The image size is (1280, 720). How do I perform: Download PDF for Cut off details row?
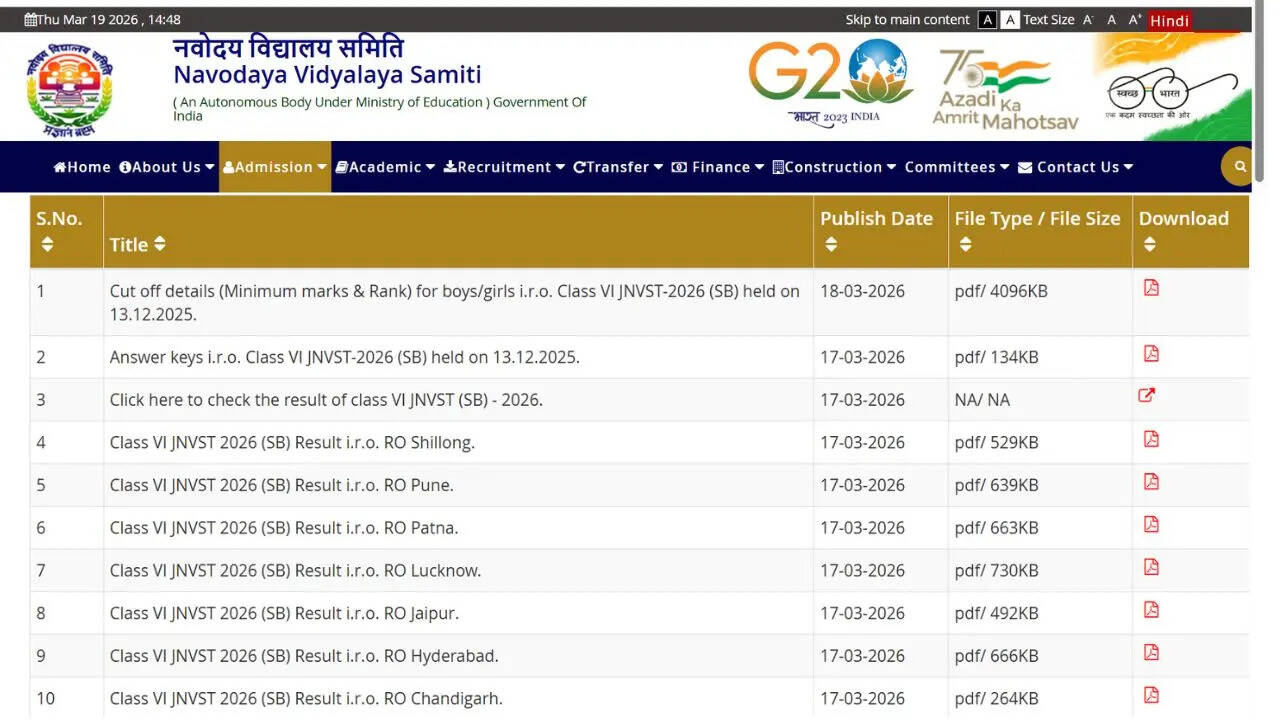click(1151, 288)
